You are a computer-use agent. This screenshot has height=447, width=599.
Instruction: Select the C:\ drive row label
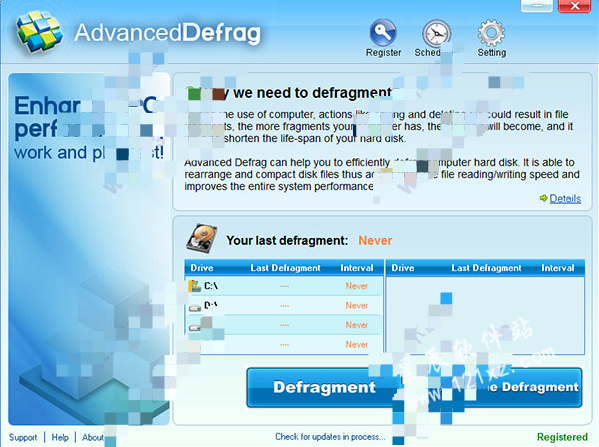coord(210,286)
